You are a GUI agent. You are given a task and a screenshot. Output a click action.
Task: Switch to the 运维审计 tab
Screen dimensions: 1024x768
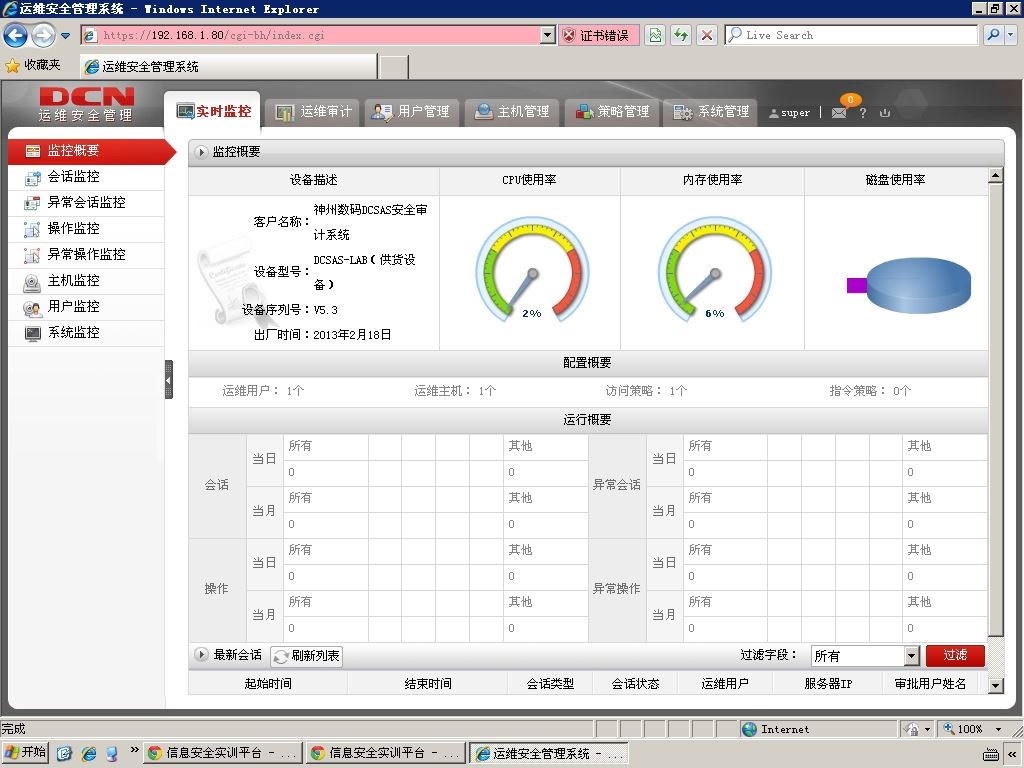pos(313,112)
